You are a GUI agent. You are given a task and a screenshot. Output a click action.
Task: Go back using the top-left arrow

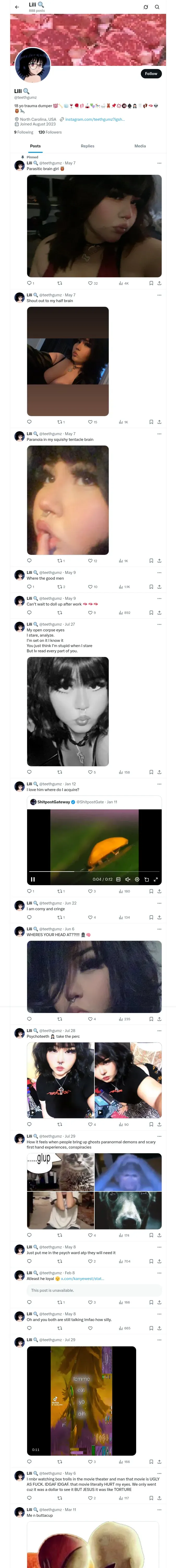[x=17, y=7]
